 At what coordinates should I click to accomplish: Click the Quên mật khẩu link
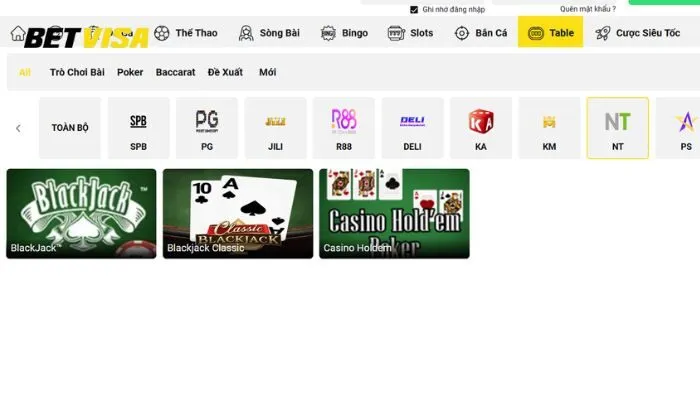coord(588,9)
